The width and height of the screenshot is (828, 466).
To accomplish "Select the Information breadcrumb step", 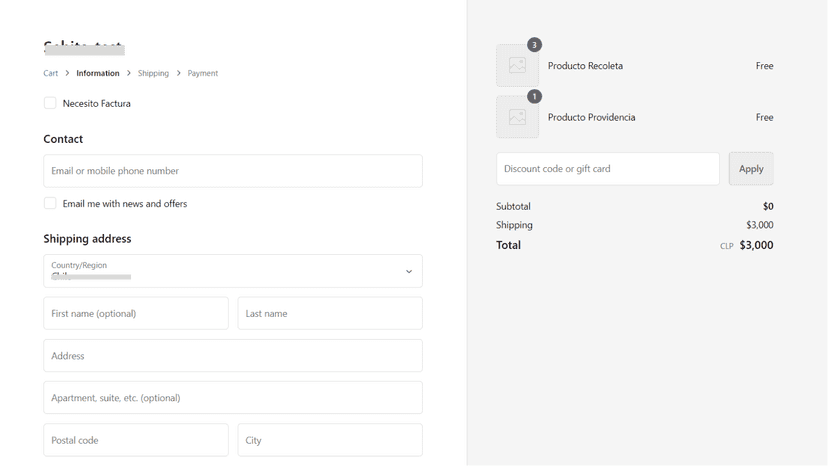I will click(x=98, y=73).
